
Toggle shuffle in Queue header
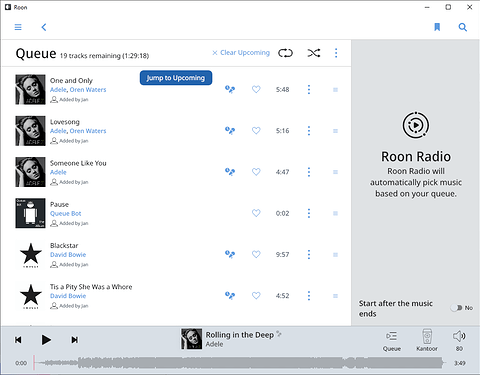[x=314, y=53]
